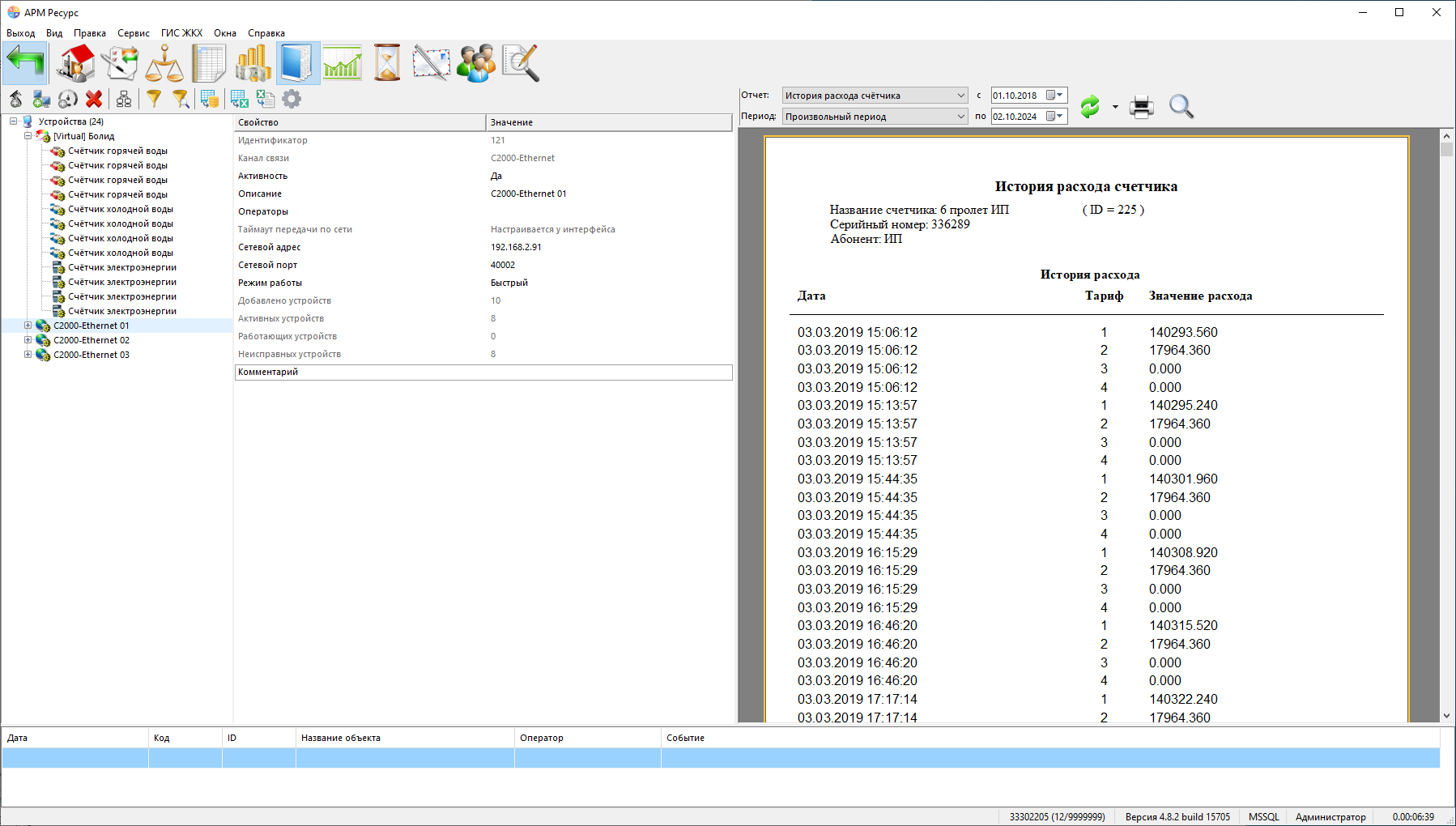Collapse the [Virtual] Болид tree node
This screenshot has width=1456, height=826.
pyautogui.click(x=28, y=136)
